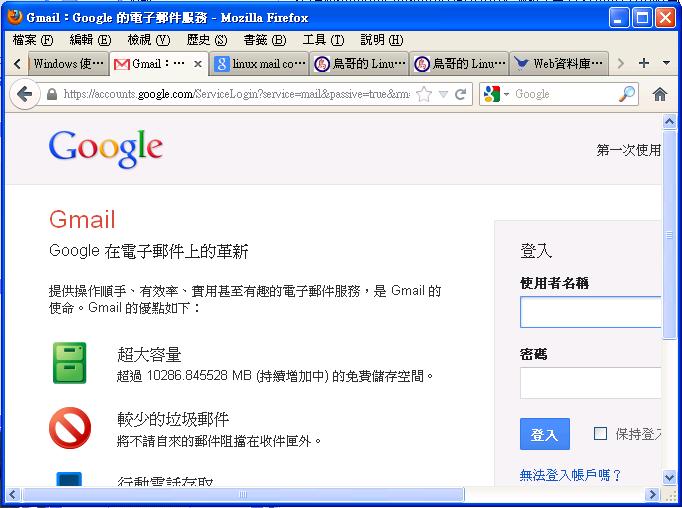This screenshot has height=508, width=682.
Task: Open the 歷史 (S) menu
Action: coord(207,40)
